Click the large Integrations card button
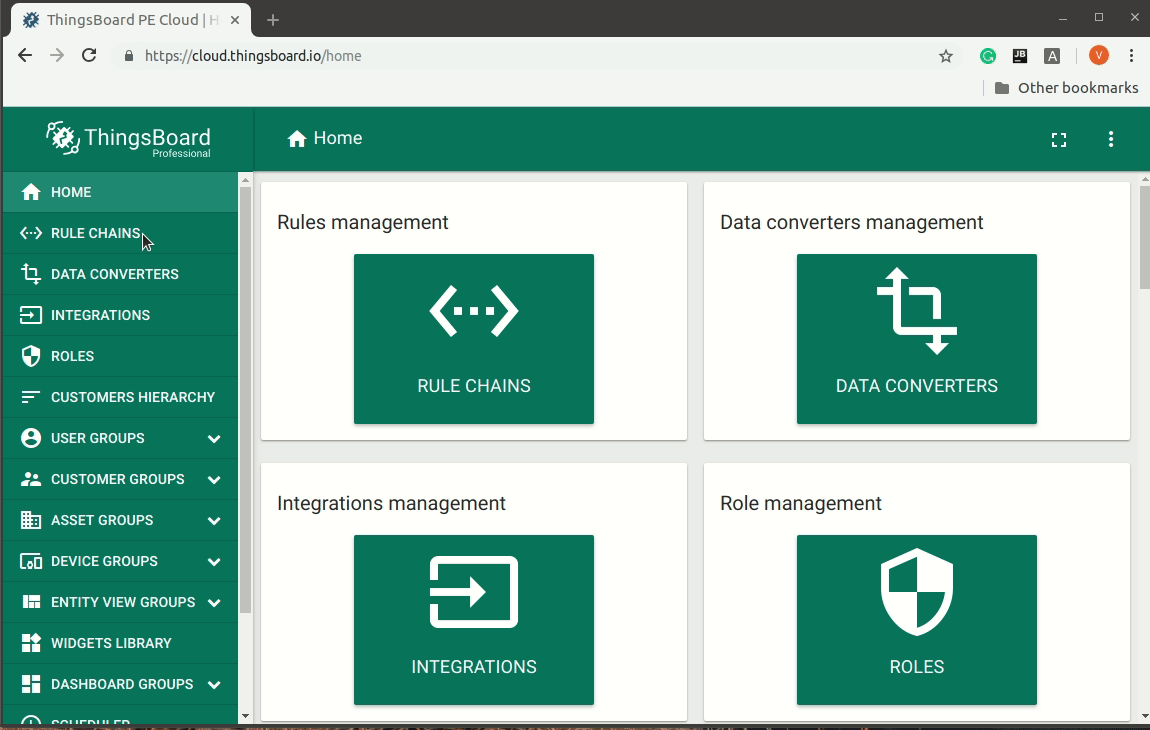Screen dimensions: 1150x730 tap(474, 620)
